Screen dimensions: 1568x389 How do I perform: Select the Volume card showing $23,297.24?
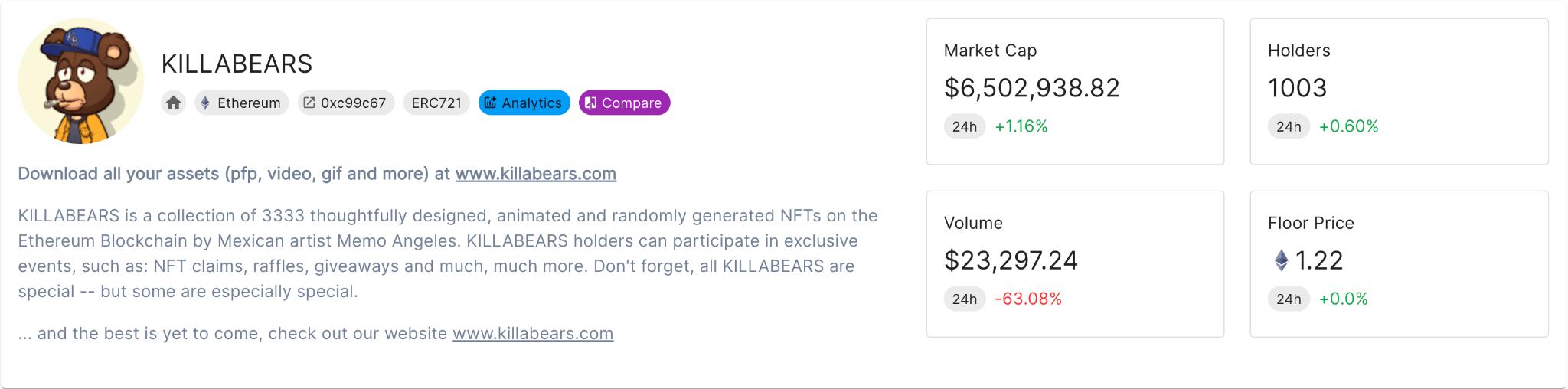(1075, 264)
